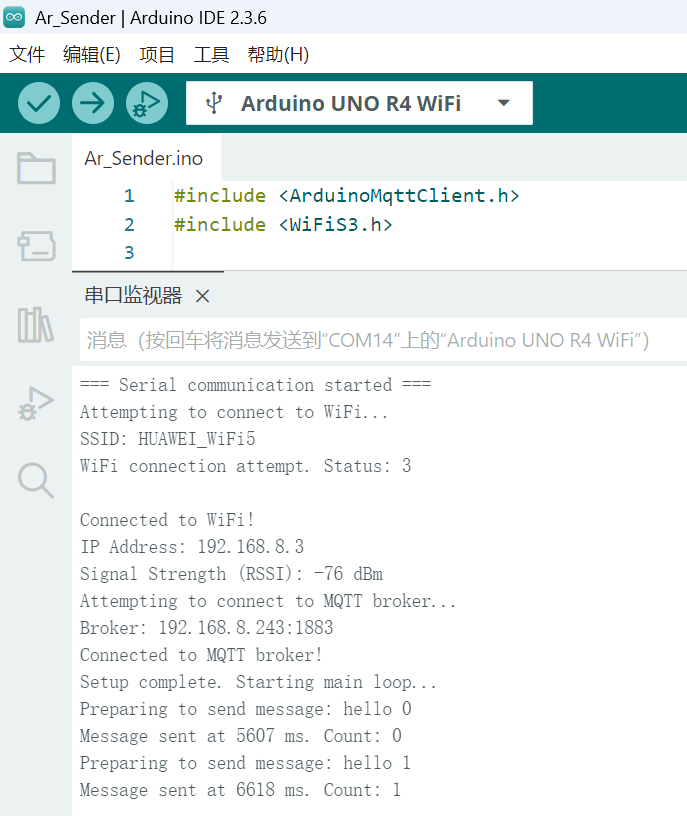Click the Upload arrow button
687x816 pixels.
click(93, 103)
